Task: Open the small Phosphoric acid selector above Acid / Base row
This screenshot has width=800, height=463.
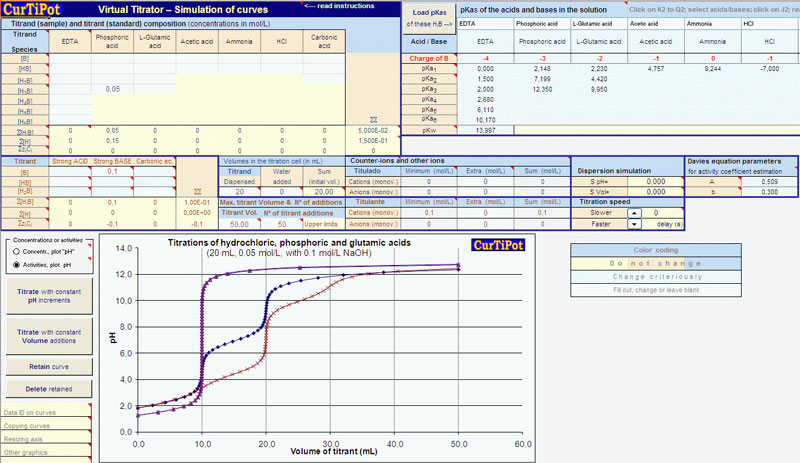Action: (x=542, y=23)
